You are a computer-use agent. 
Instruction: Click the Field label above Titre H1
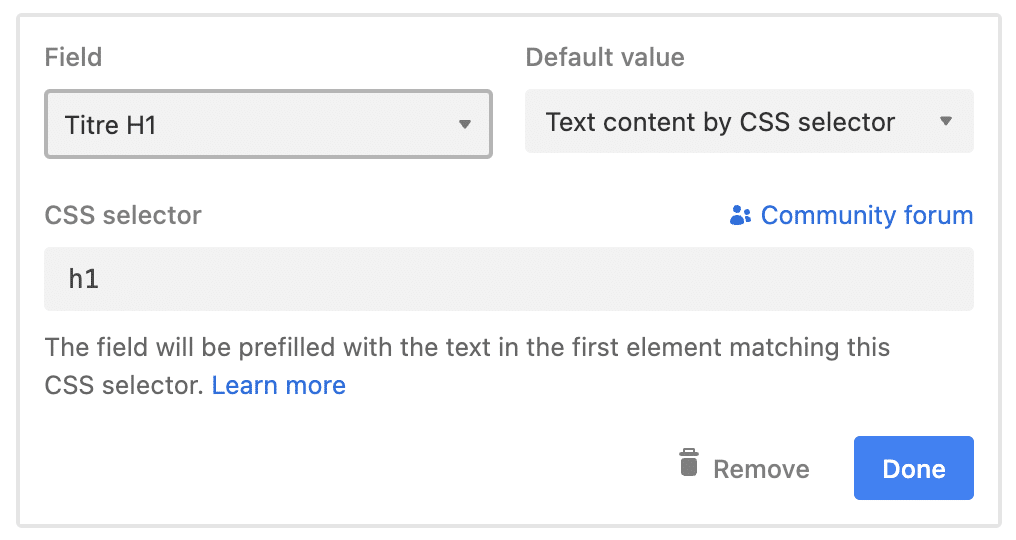pos(73,57)
